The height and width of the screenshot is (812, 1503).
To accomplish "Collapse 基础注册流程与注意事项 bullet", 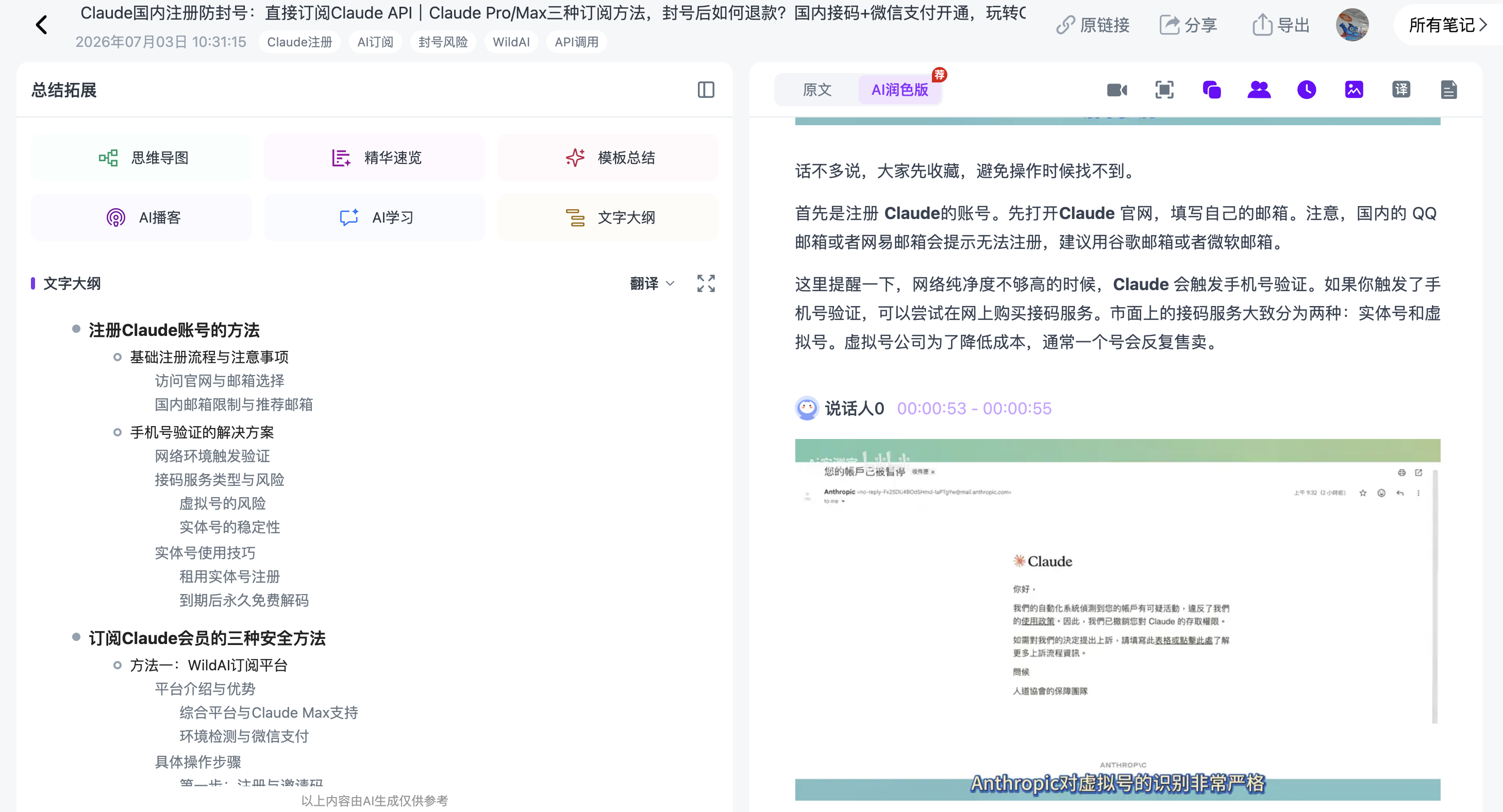I will (118, 357).
